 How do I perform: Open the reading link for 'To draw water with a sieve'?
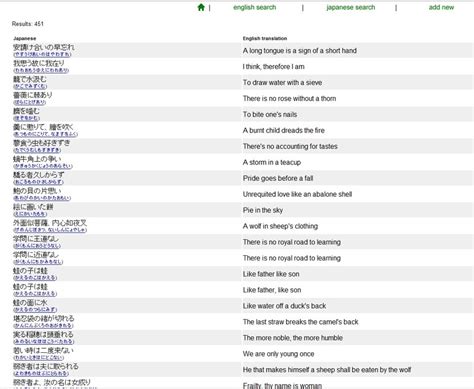pos(30,86)
